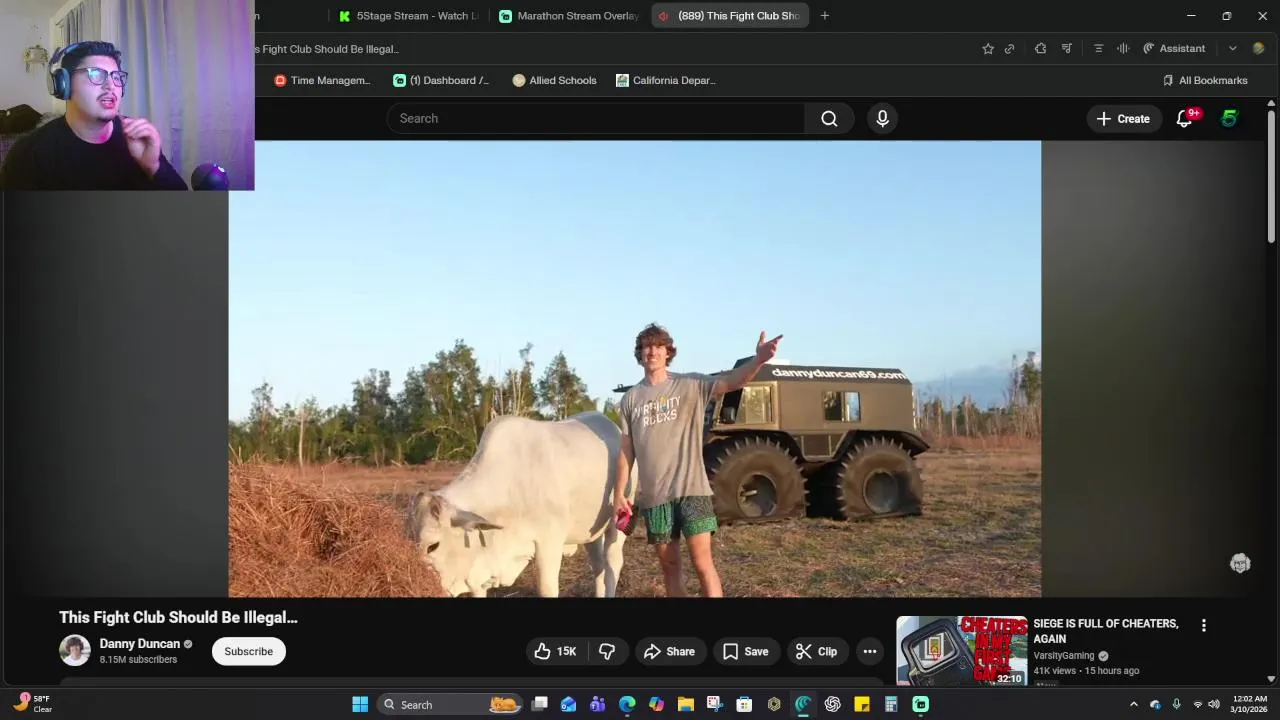Click the video player to pause

coord(634,368)
